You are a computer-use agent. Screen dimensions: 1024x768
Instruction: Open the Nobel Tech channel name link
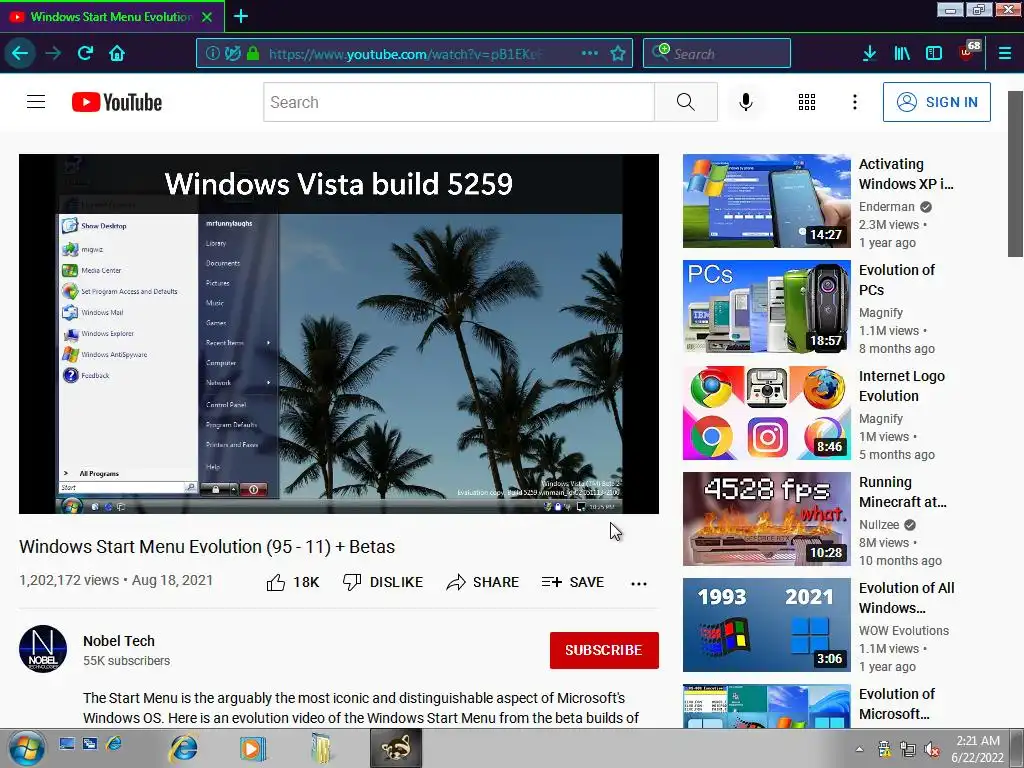point(119,641)
